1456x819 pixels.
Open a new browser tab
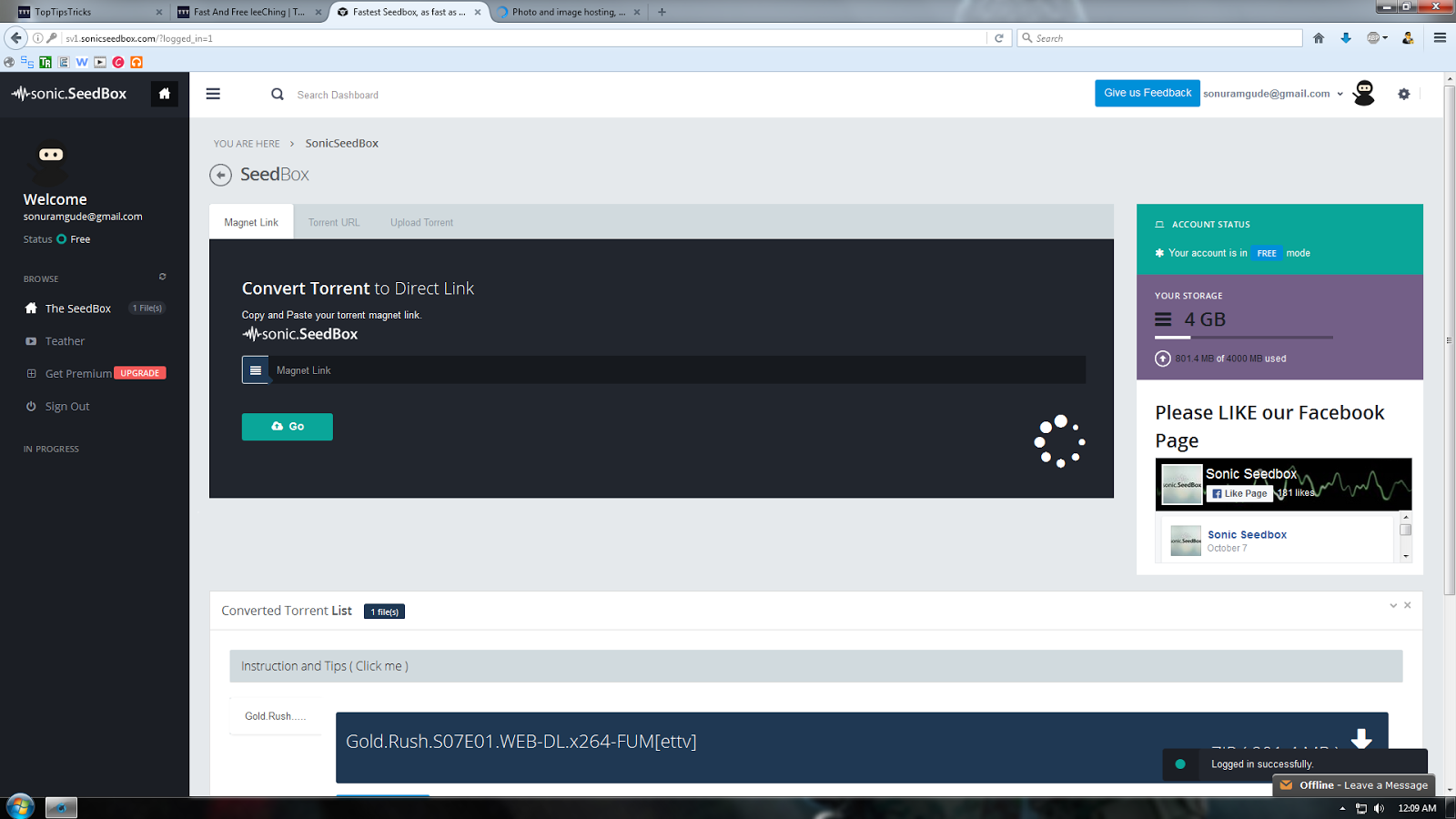662,12
